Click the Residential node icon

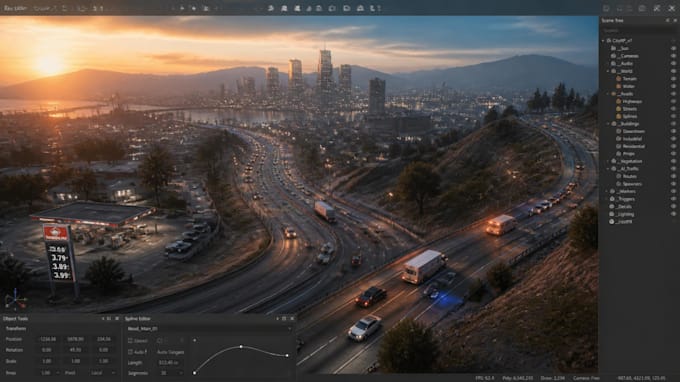pos(619,146)
